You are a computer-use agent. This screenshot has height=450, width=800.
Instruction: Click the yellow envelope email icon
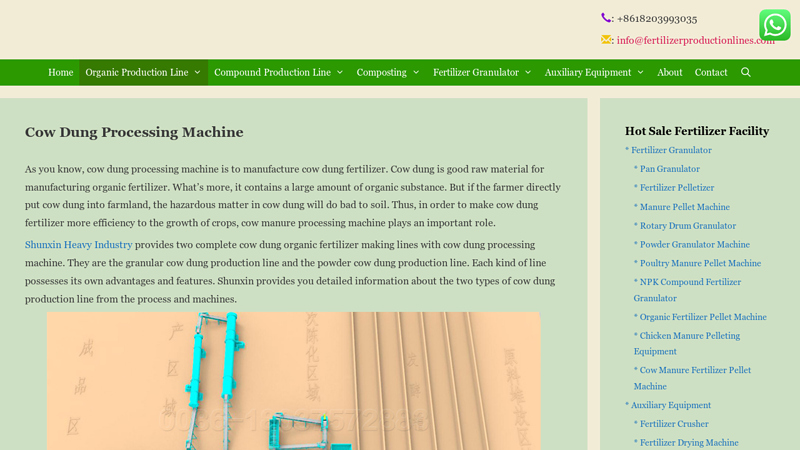tap(606, 40)
